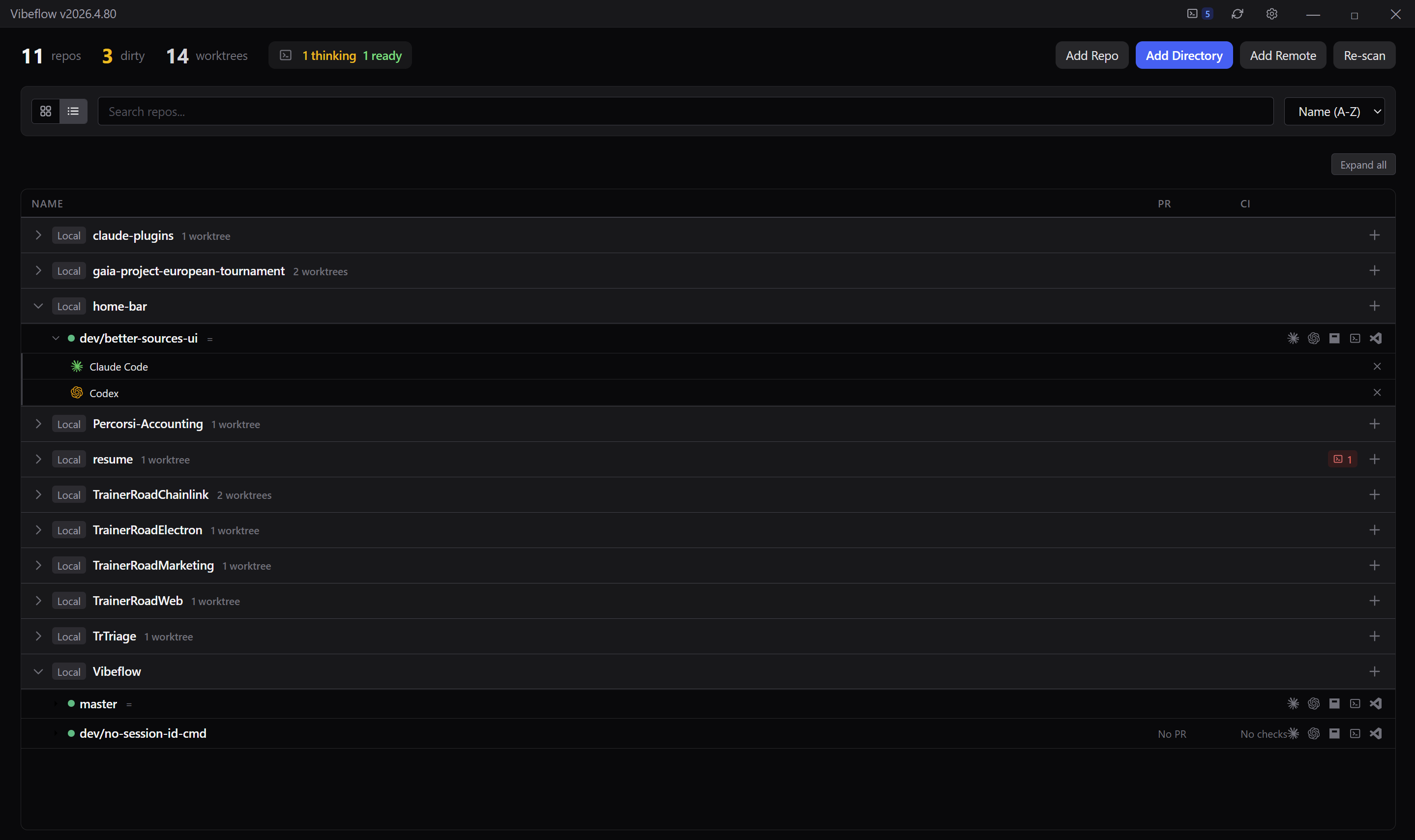Viewport: 1415px width, 840px height.
Task: Launch Claude Code on dev/better-sources-ui row
Action: [1293, 339]
